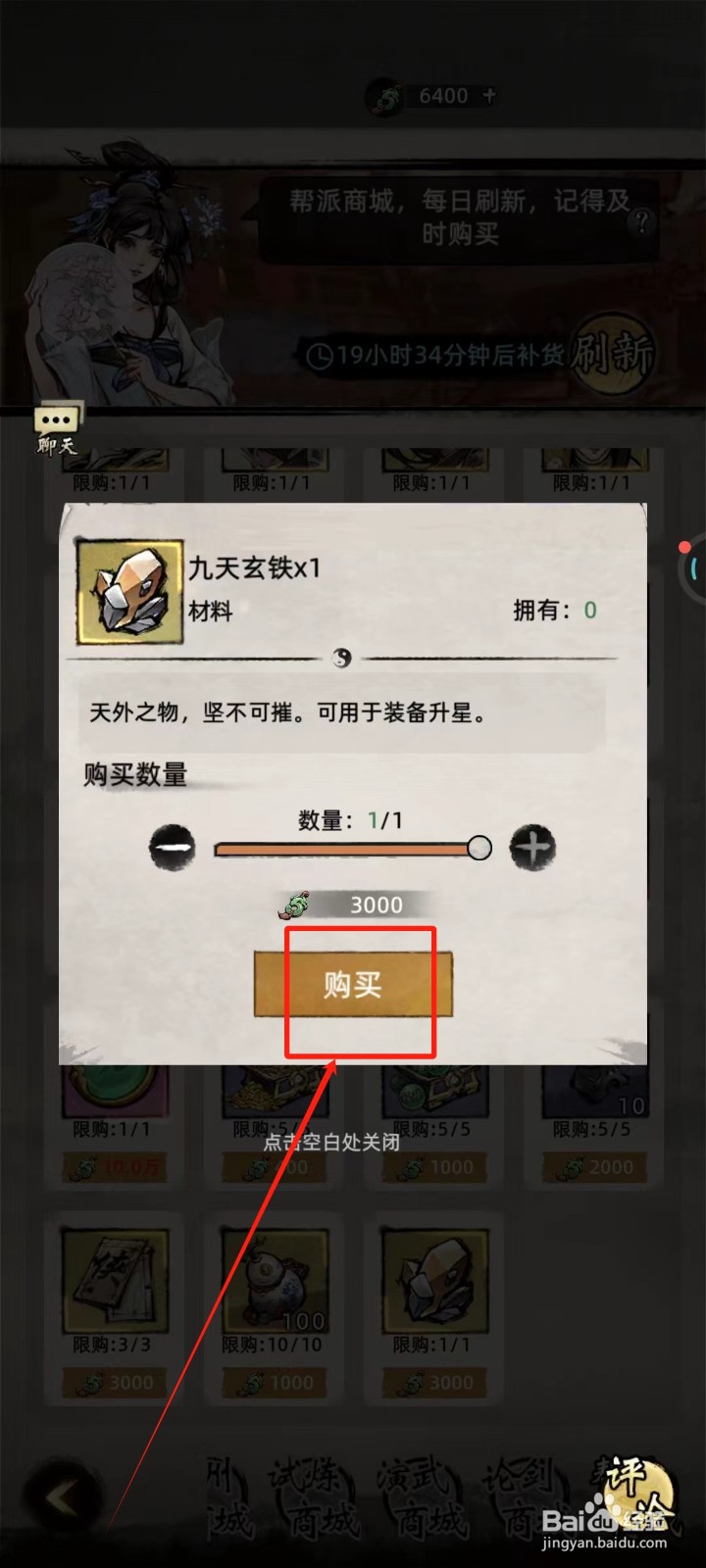Click the quantity slider handle
Viewport: 706px width, 1568px height.
click(x=479, y=848)
